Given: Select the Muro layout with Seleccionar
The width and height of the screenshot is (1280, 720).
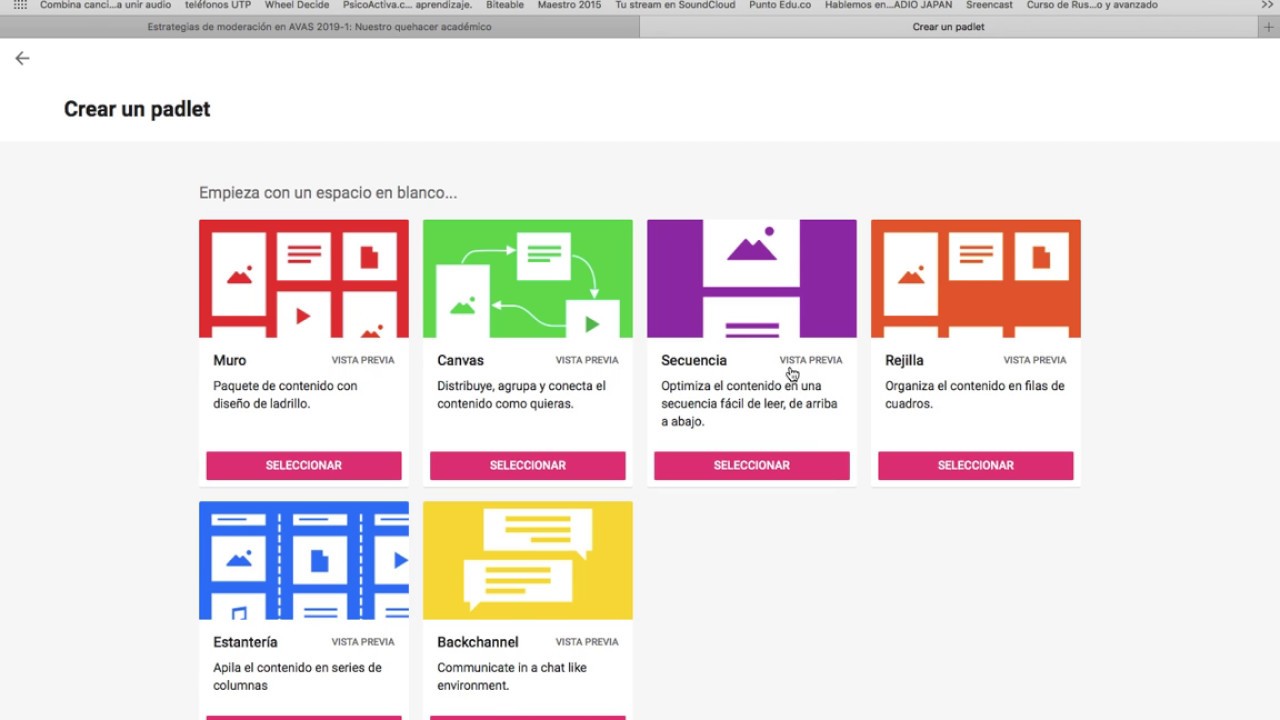Looking at the screenshot, I should click(x=304, y=465).
